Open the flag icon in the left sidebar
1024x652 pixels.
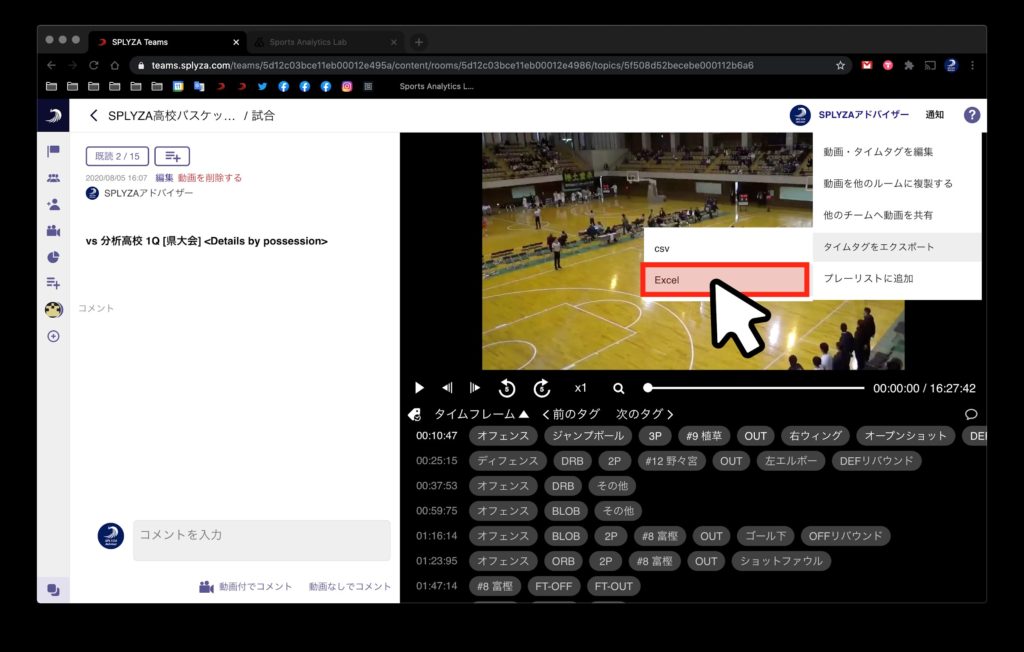click(x=54, y=151)
